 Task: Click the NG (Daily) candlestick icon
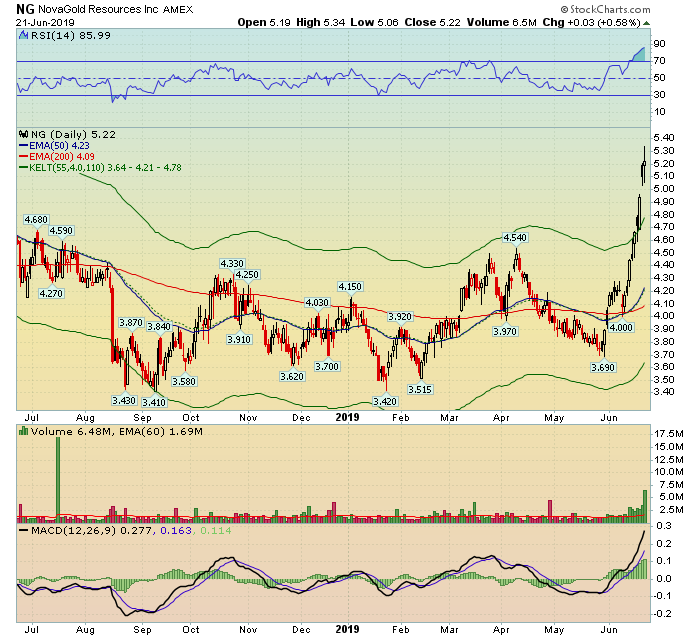[x=23, y=134]
